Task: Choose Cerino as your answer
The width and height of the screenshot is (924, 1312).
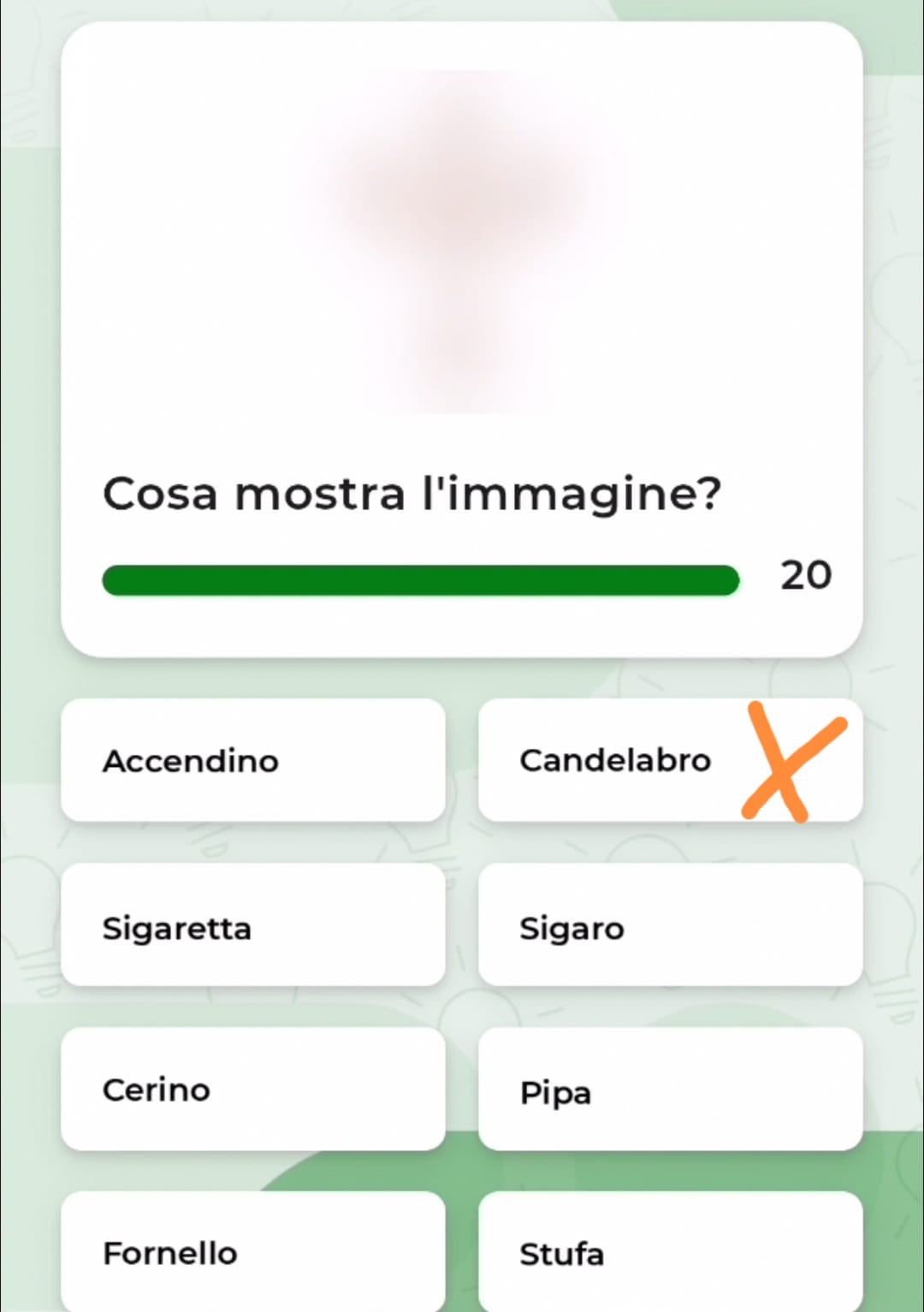Action: click(252, 1089)
